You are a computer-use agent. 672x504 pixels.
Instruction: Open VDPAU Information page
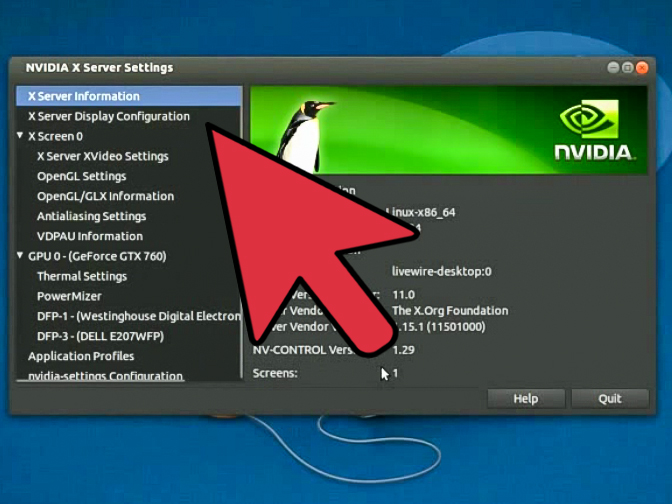coord(90,236)
